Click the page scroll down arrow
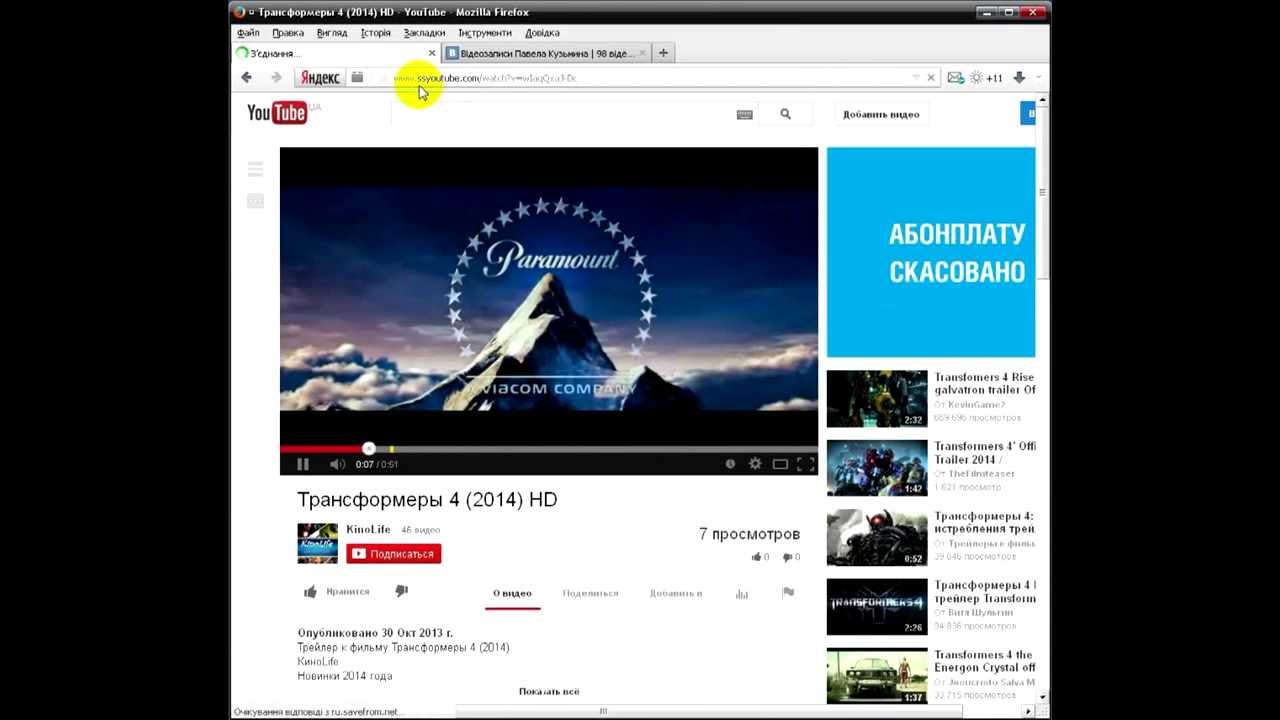The image size is (1280, 720). [x=1043, y=696]
